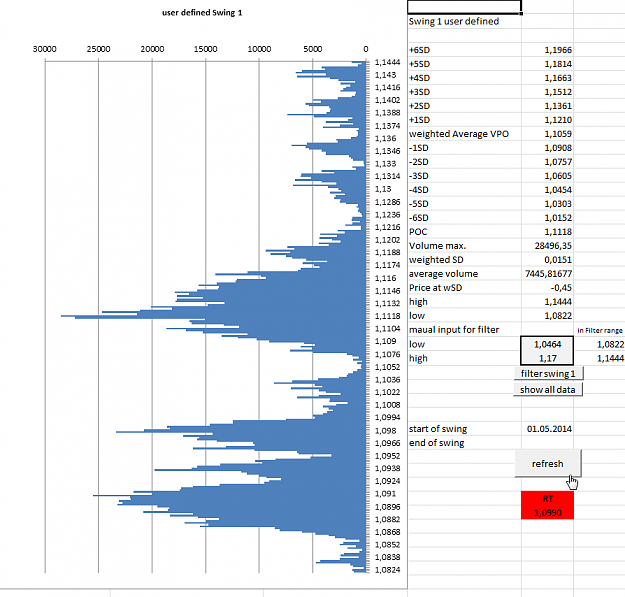
Task: Select the weighted Average VPO label
Action: pyautogui.click(x=459, y=134)
